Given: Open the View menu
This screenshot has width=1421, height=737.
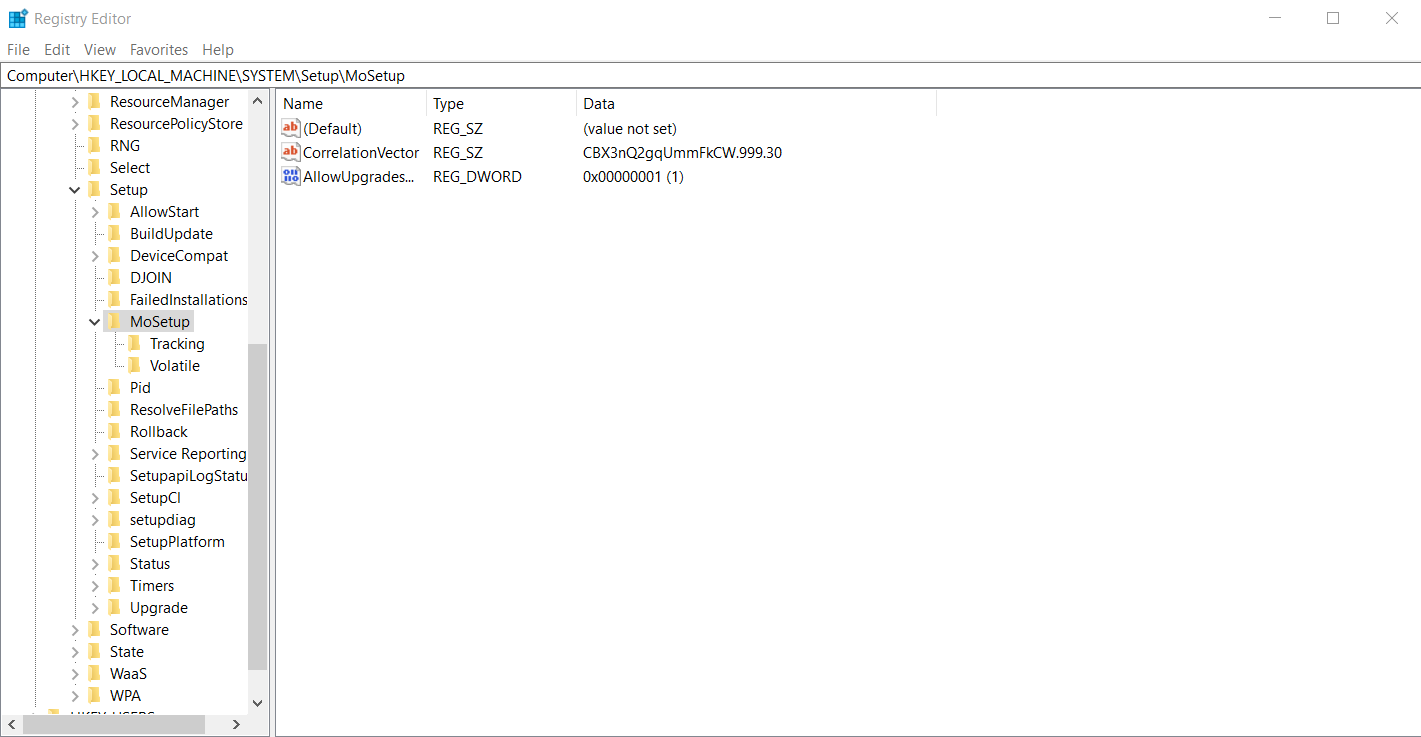Looking at the screenshot, I should 99,49.
